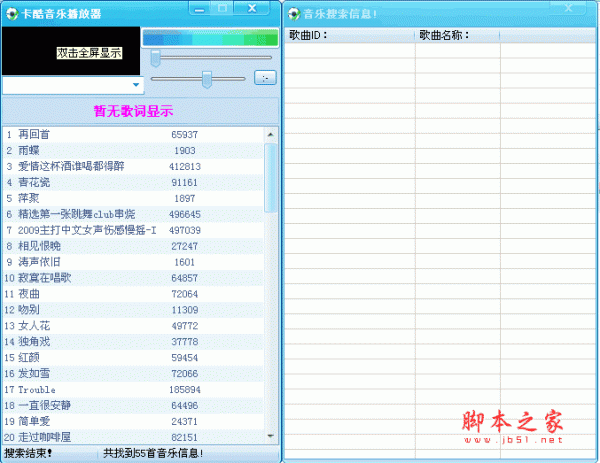
Task: Minimize the Kaku music player window
Action: (x=199, y=9)
